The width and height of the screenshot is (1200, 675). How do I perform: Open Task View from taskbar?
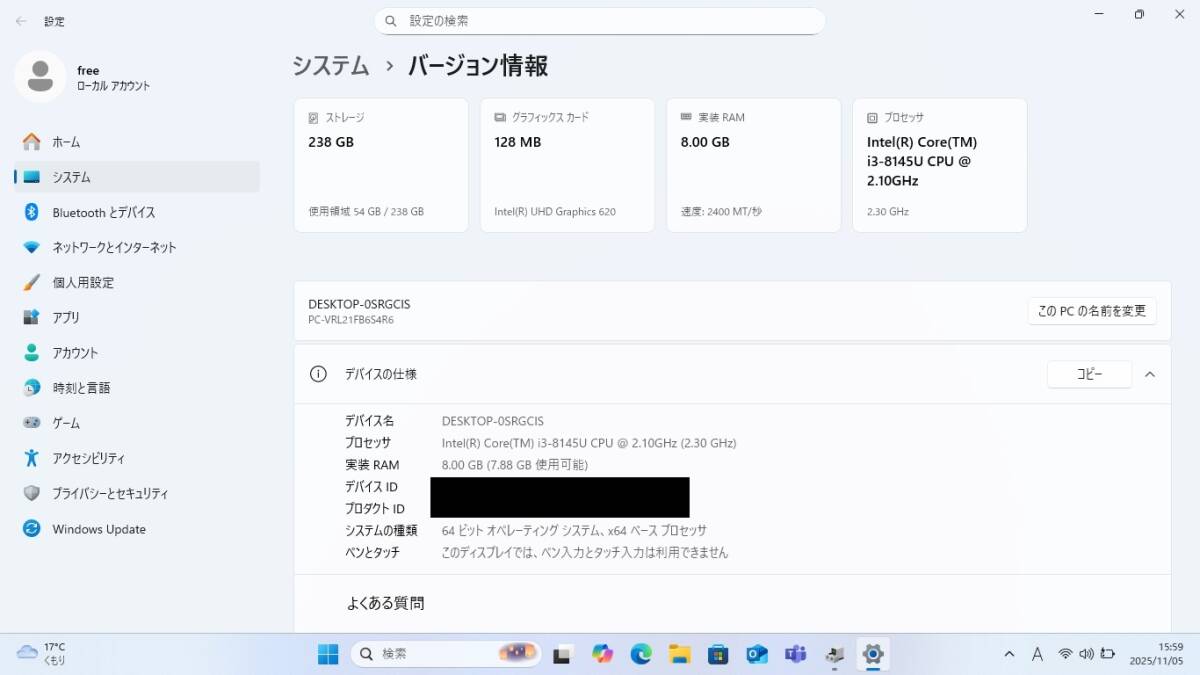[x=563, y=654]
